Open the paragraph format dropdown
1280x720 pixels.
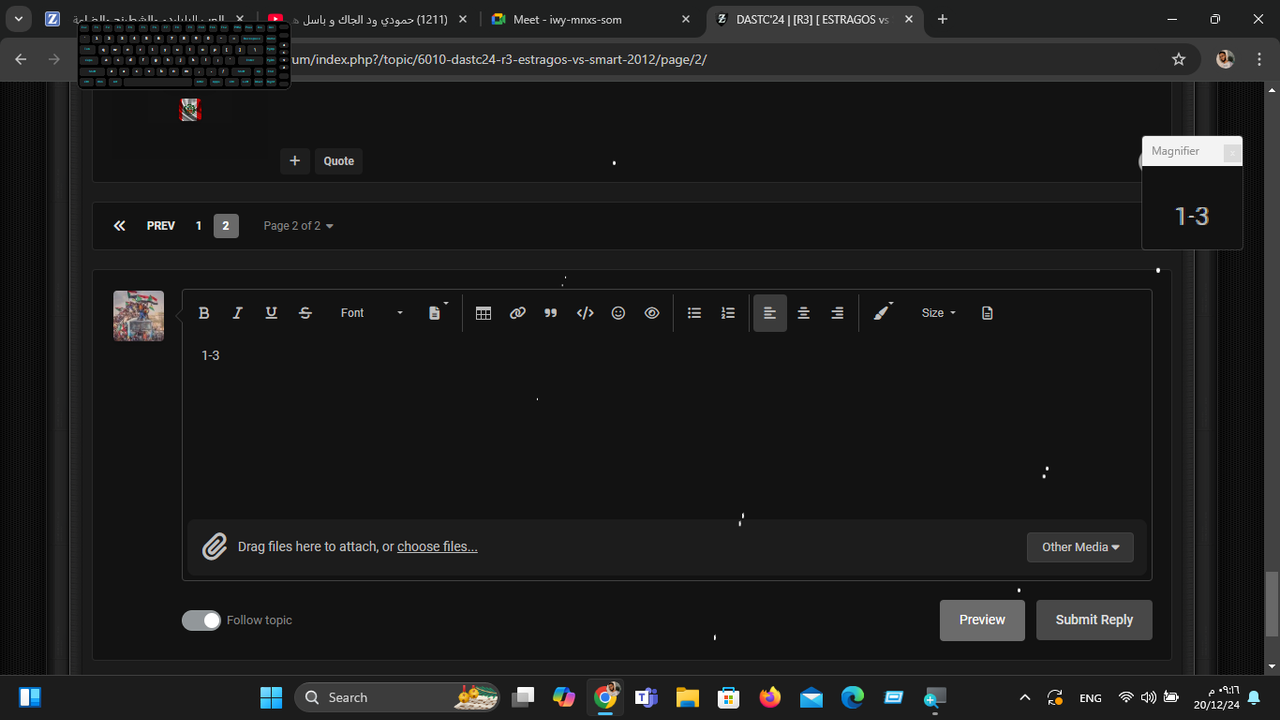[x=437, y=313]
